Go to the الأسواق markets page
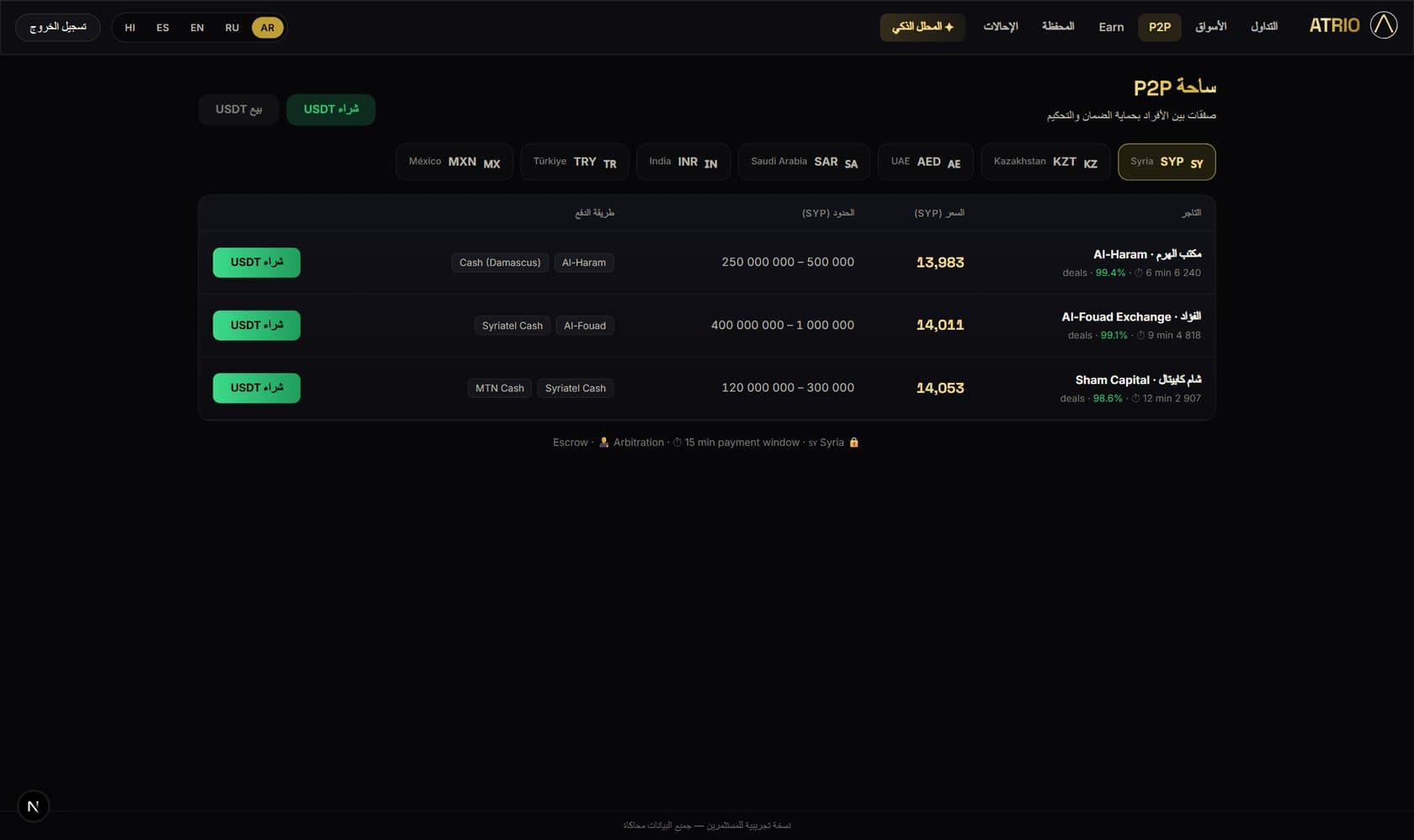Image resolution: width=1414 pixels, height=840 pixels. coord(1211,27)
